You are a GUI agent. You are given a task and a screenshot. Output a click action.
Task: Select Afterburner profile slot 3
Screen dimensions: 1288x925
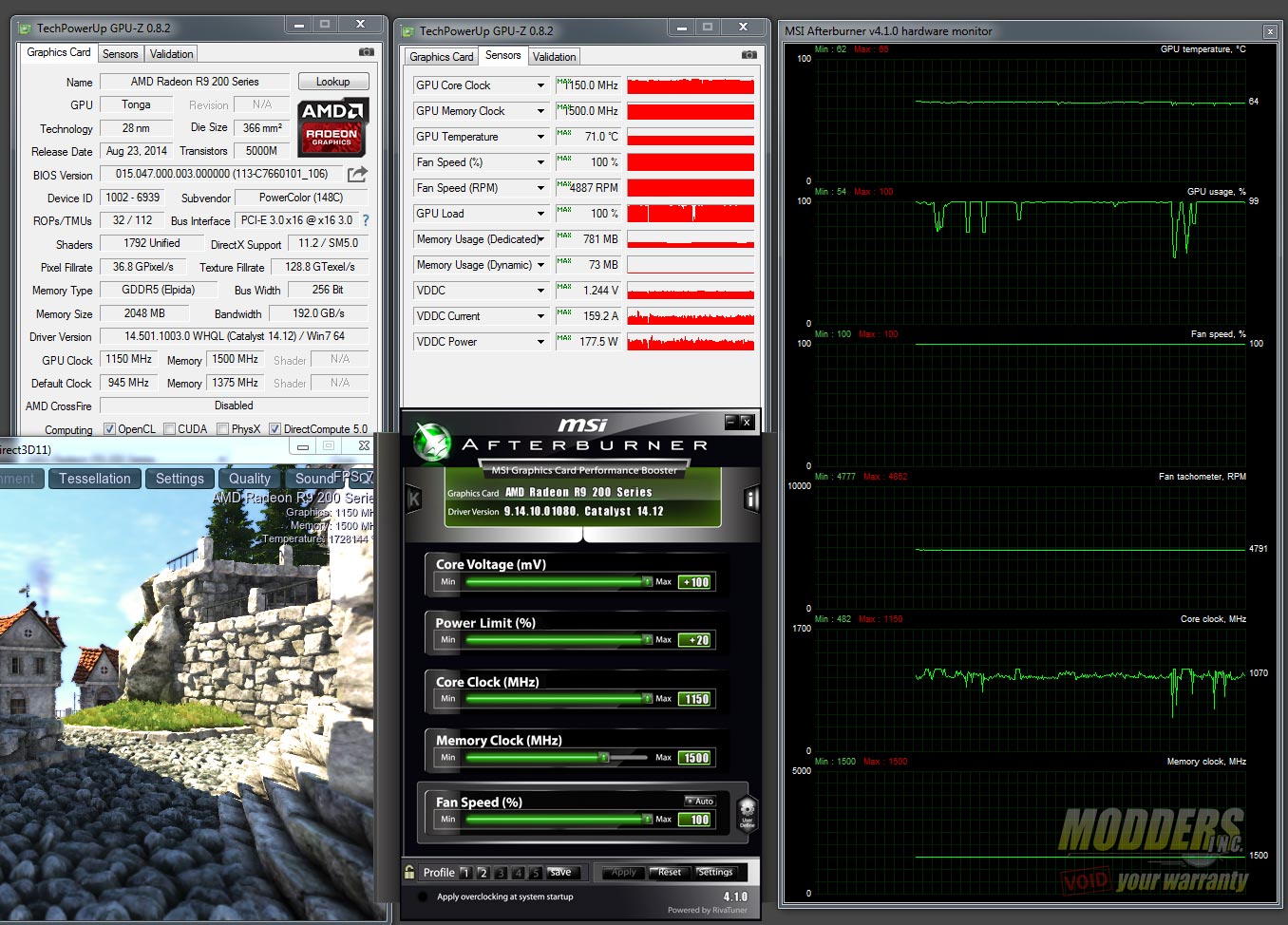click(x=501, y=873)
